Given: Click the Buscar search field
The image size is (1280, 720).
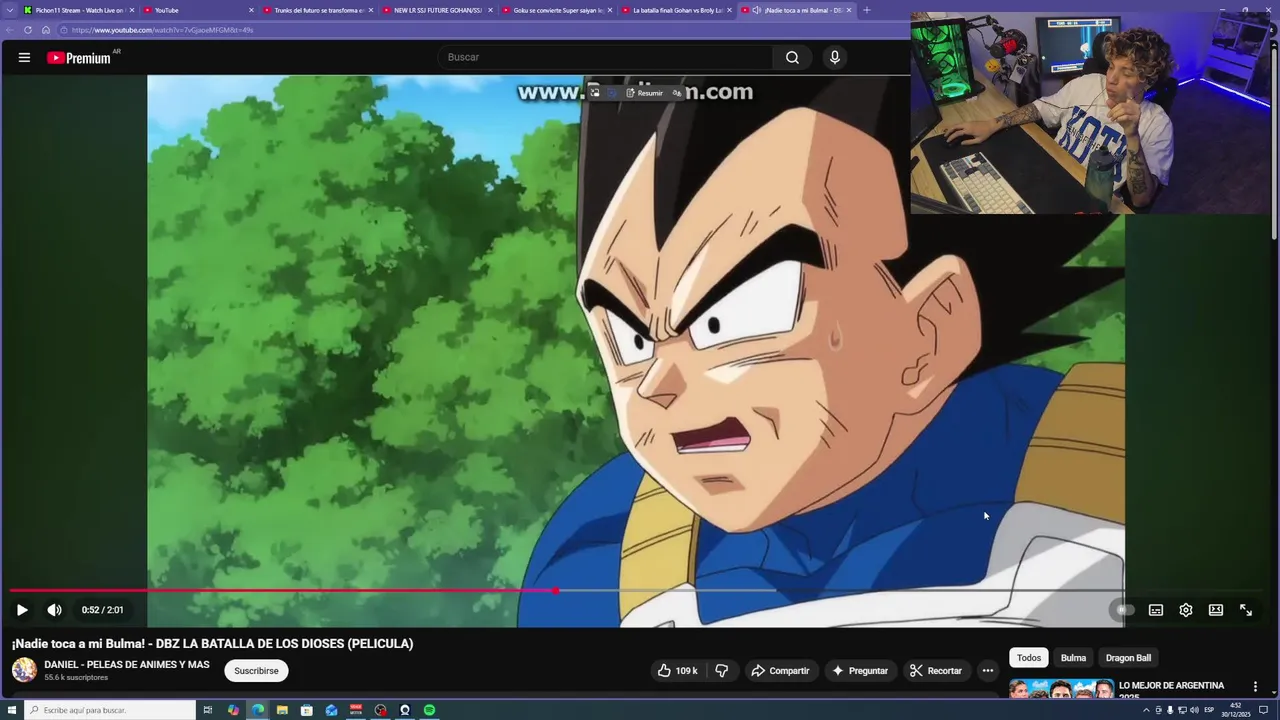Looking at the screenshot, I should coord(605,57).
